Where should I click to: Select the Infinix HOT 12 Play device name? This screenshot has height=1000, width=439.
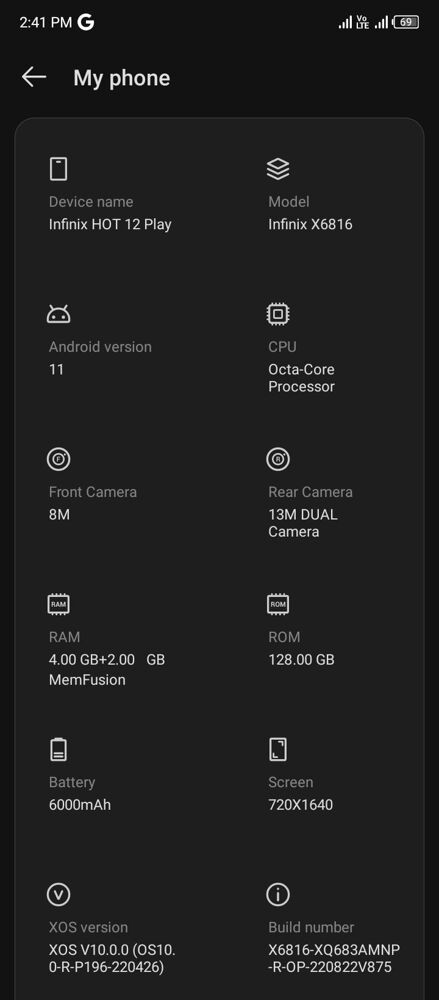110,224
